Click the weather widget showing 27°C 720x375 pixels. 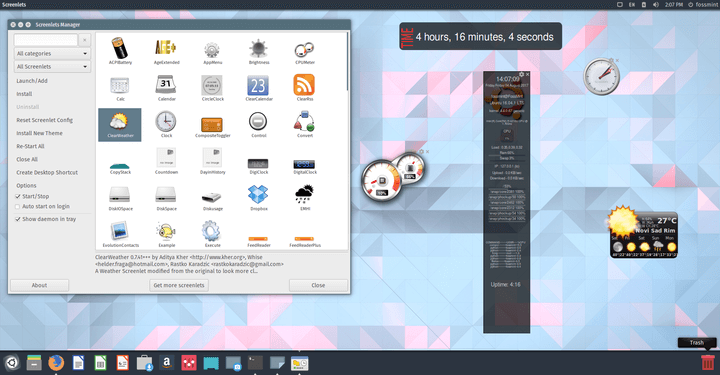pyautogui.click(x=642, y=233)
